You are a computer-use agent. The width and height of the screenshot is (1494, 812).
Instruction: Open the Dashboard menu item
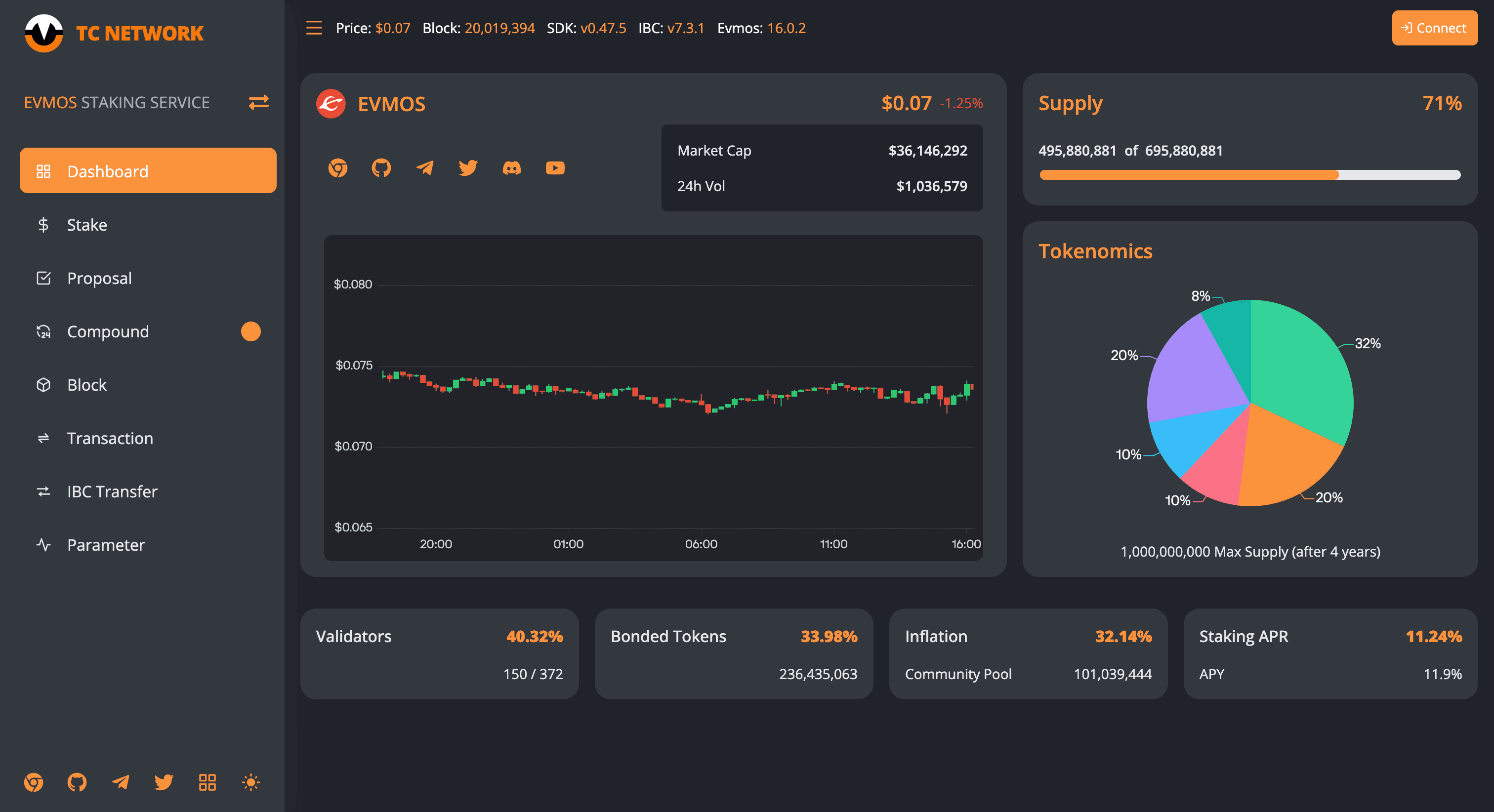tap(148, 170)
